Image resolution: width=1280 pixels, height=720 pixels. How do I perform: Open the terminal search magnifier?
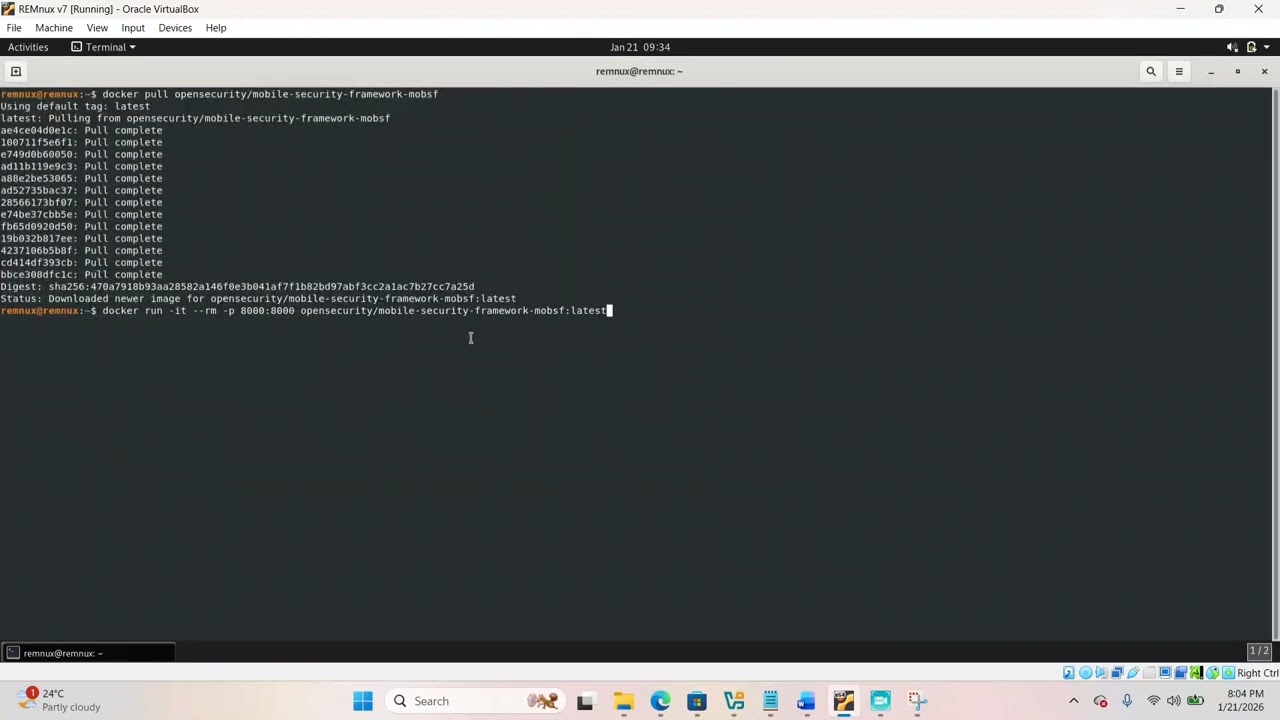point(1151,71)
